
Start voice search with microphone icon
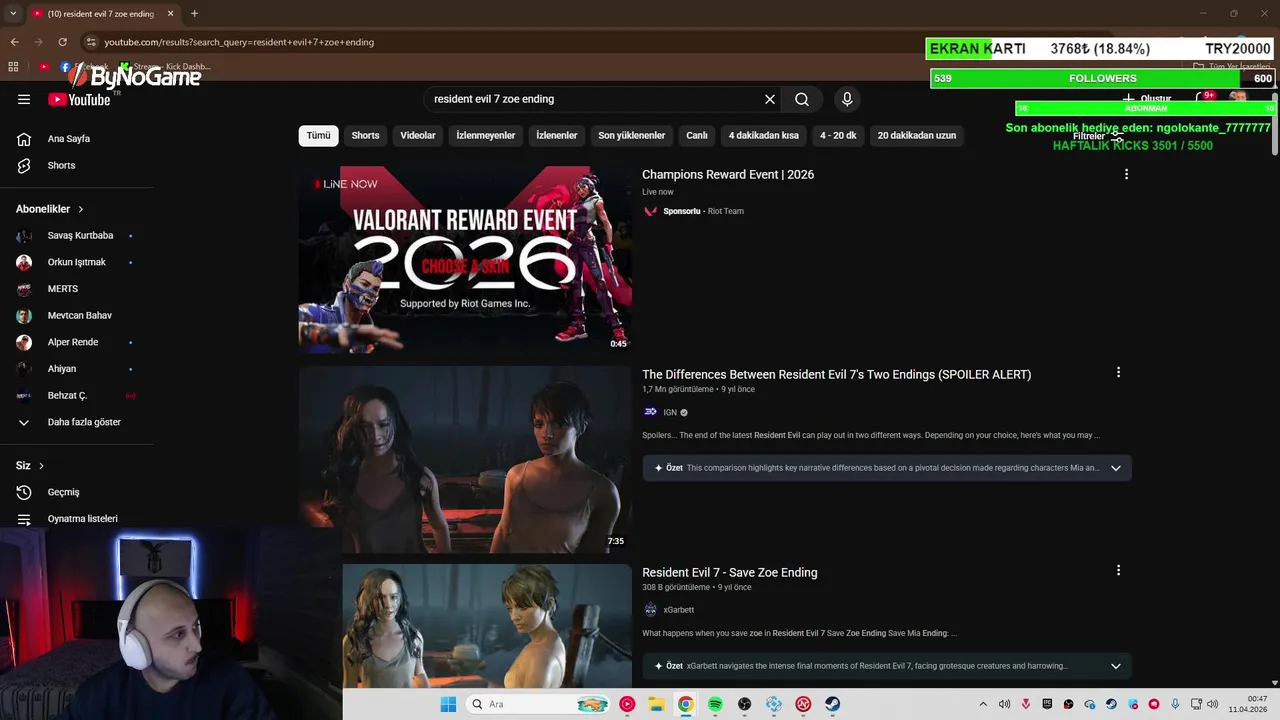(847, 99)
